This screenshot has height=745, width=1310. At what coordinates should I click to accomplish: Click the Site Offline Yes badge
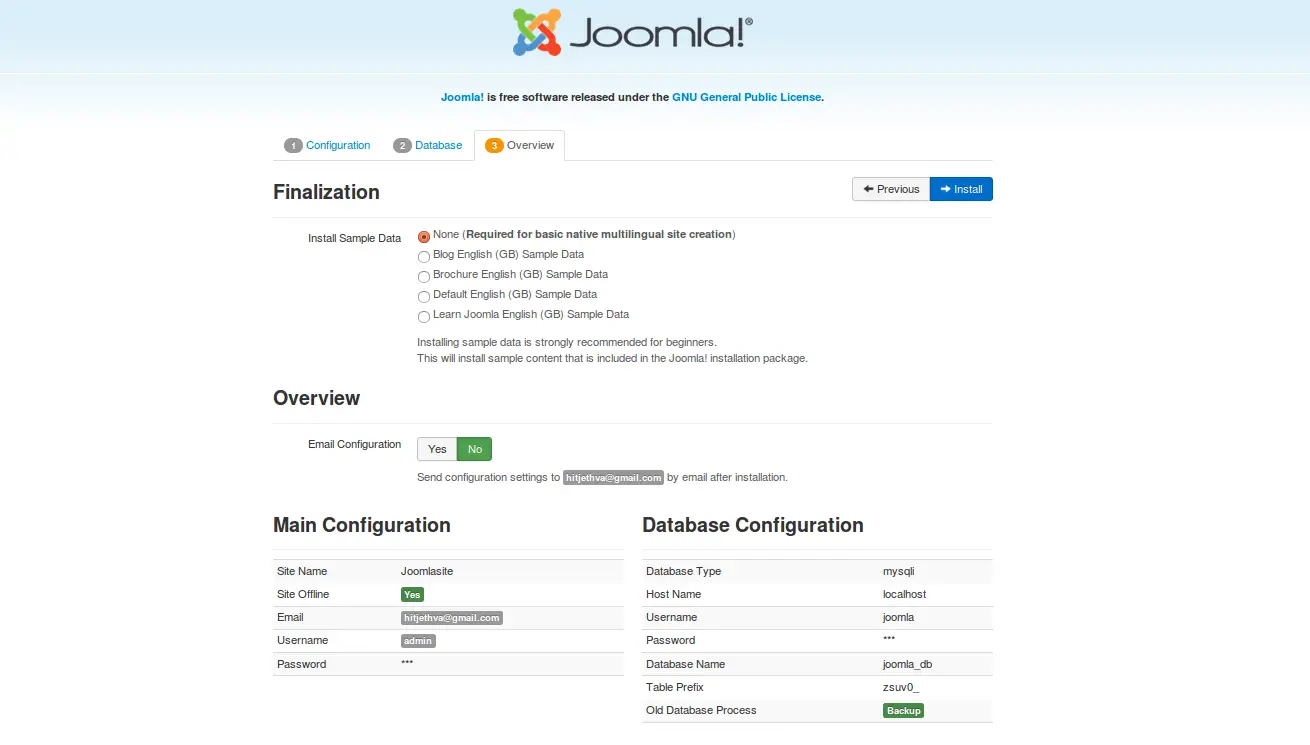(x=412, y=594)
